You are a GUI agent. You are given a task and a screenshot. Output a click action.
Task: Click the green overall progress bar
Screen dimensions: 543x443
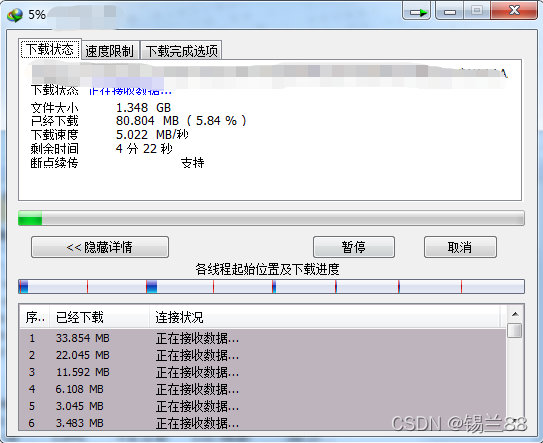[x=271, y=218]
